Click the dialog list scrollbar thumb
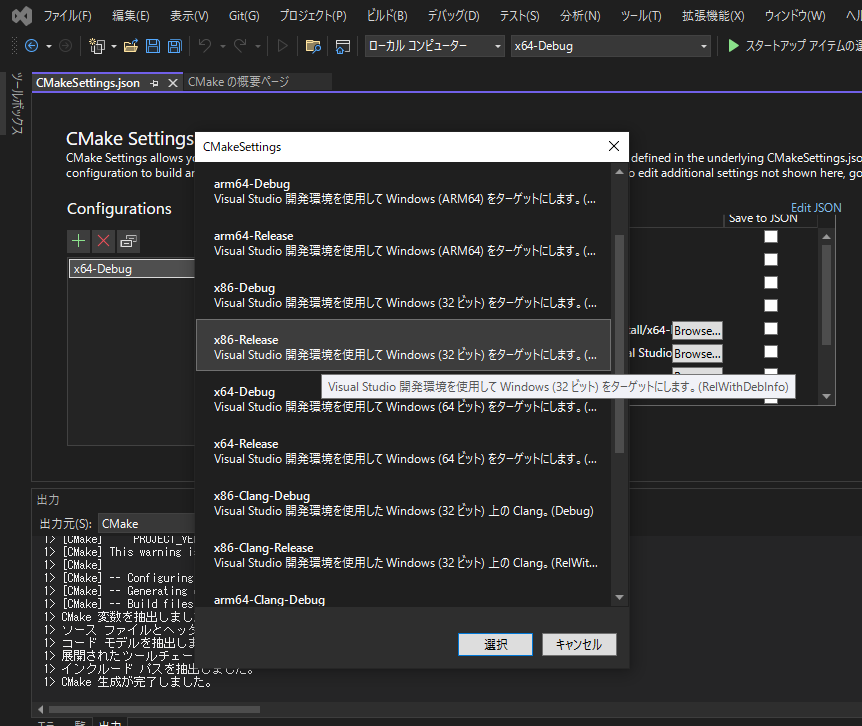Screen dimensions: 862x726 (x=620, y=343)
